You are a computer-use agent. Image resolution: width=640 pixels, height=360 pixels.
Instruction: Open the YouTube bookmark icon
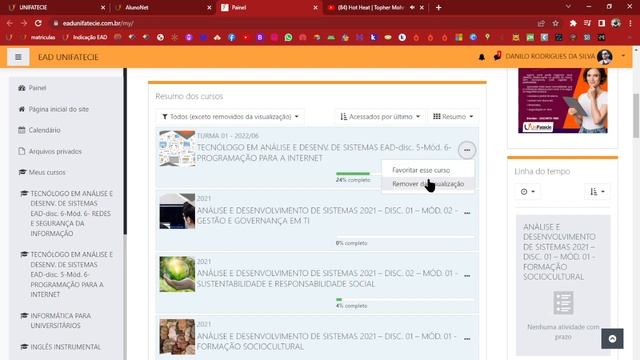tap(246, 38)
